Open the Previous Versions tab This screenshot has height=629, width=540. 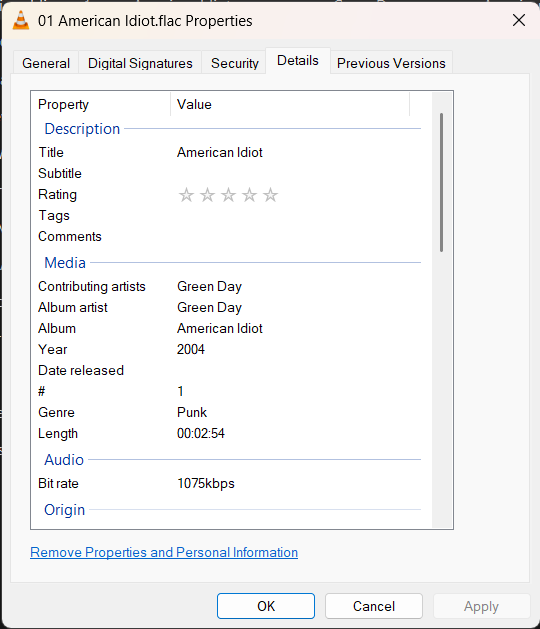click(x=391, y=63)
